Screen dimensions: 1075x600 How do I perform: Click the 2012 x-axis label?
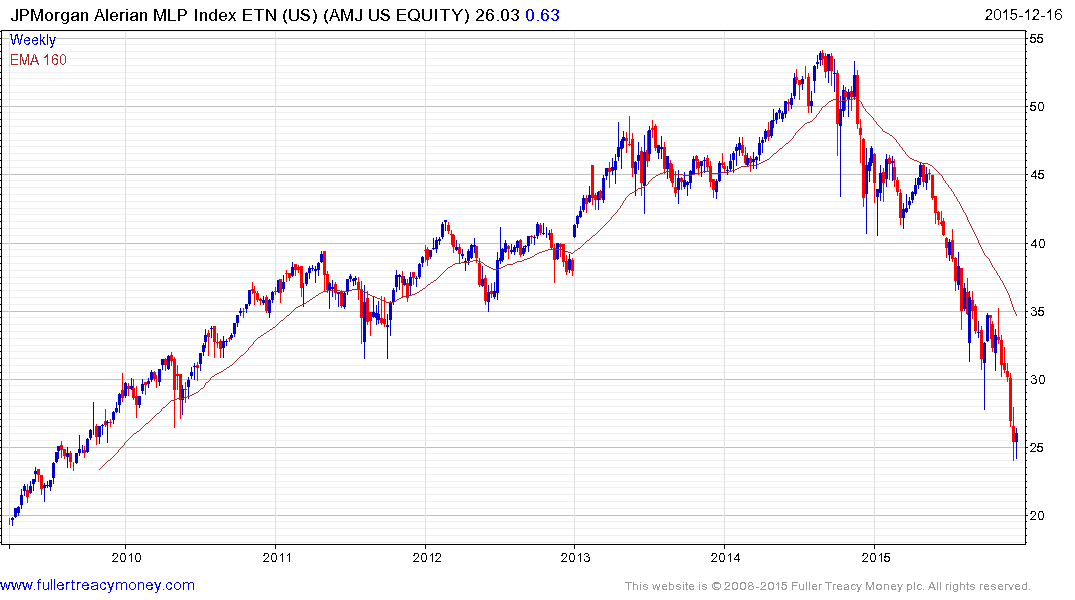pyautogui.click(x=426, y=557)
